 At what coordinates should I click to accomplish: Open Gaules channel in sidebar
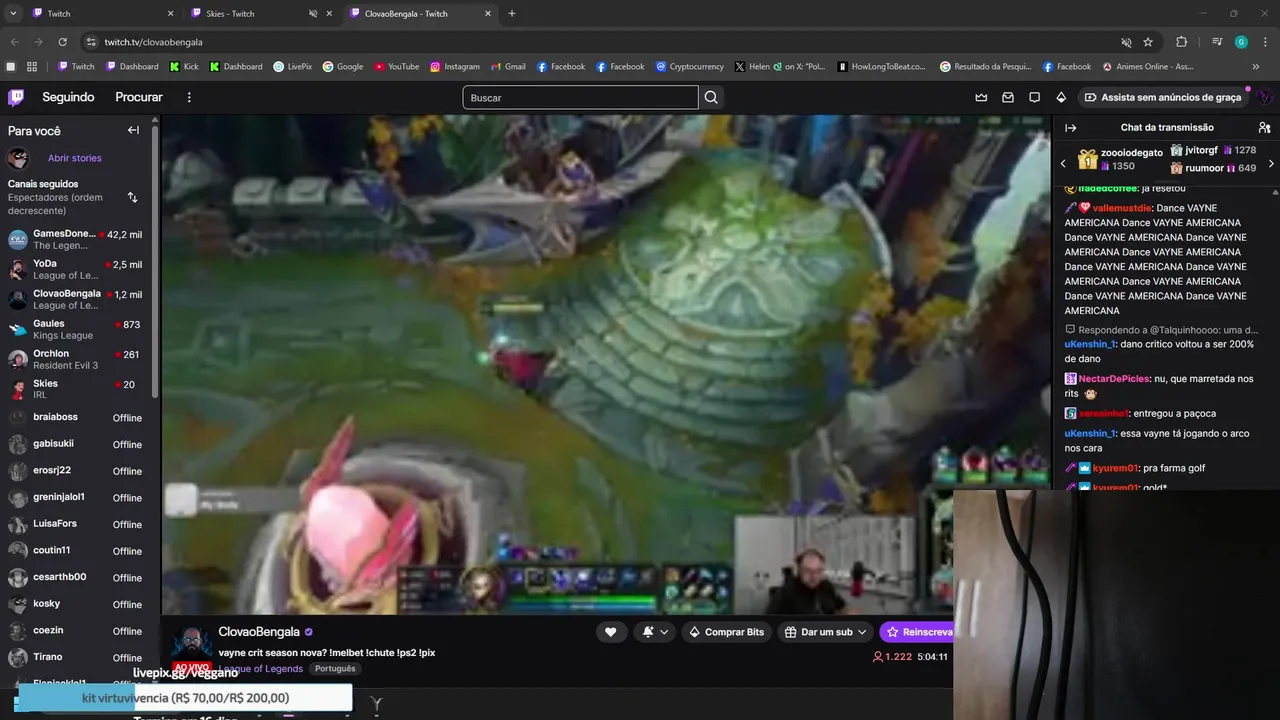(75, 329)
